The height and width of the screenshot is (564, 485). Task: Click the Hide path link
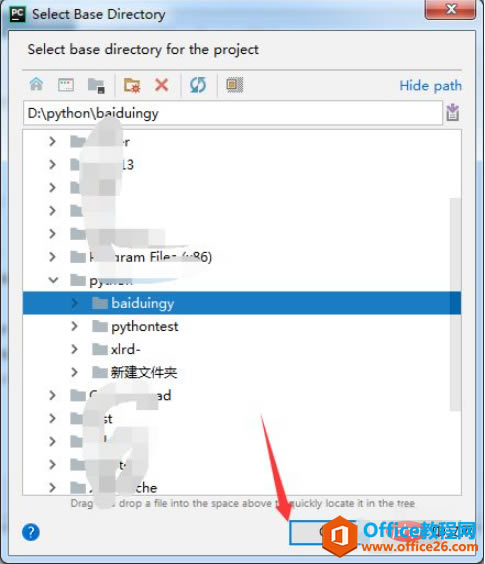tap(430, 86)
